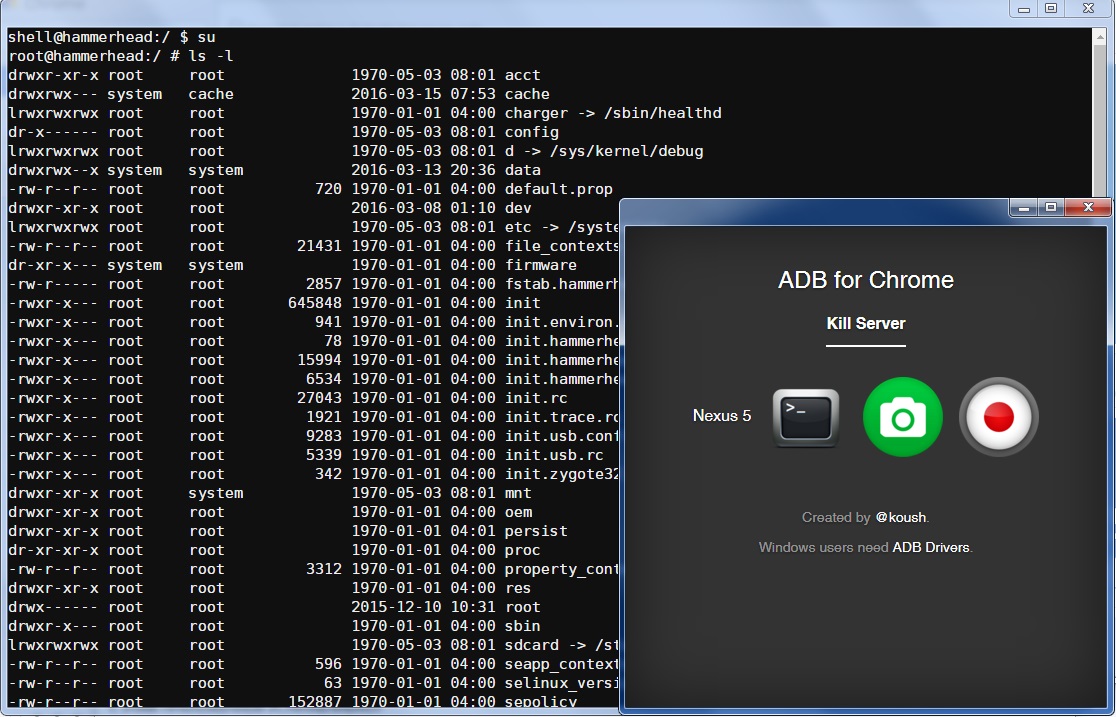Close the terminal shell window
Screen dimensions: 1116x717
tap(1086, 8)
